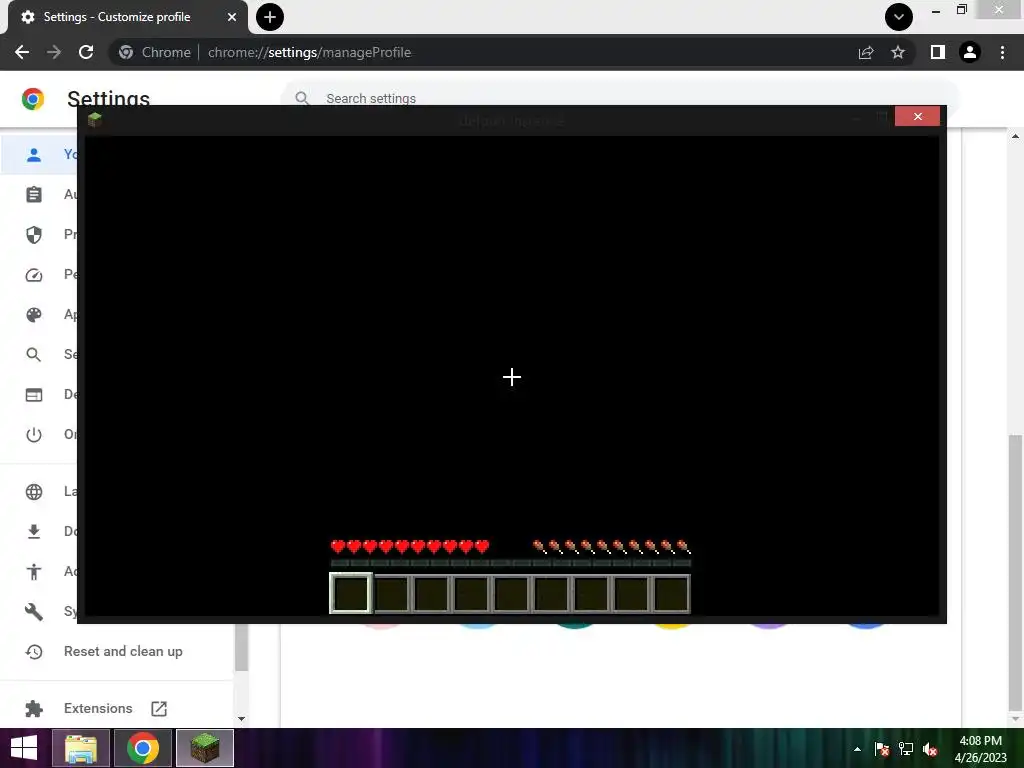Click Chrome back arrow button
Screen dimensions: 1024x768
[x=22, y=52]
